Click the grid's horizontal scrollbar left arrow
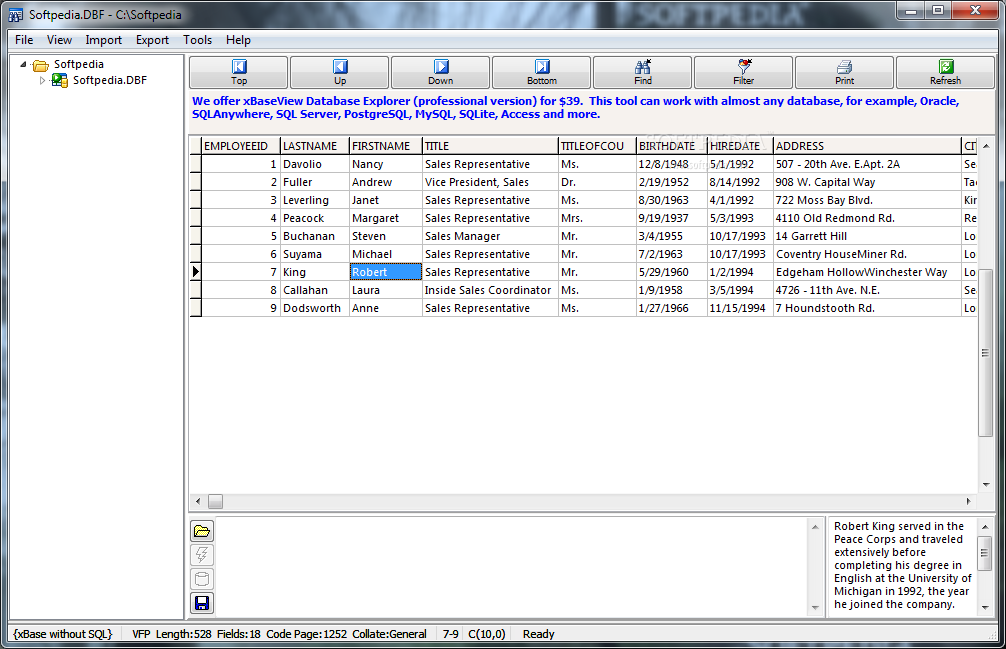Image resolution: width=1006 pixels, height=649 pixels. coord(198,501)
